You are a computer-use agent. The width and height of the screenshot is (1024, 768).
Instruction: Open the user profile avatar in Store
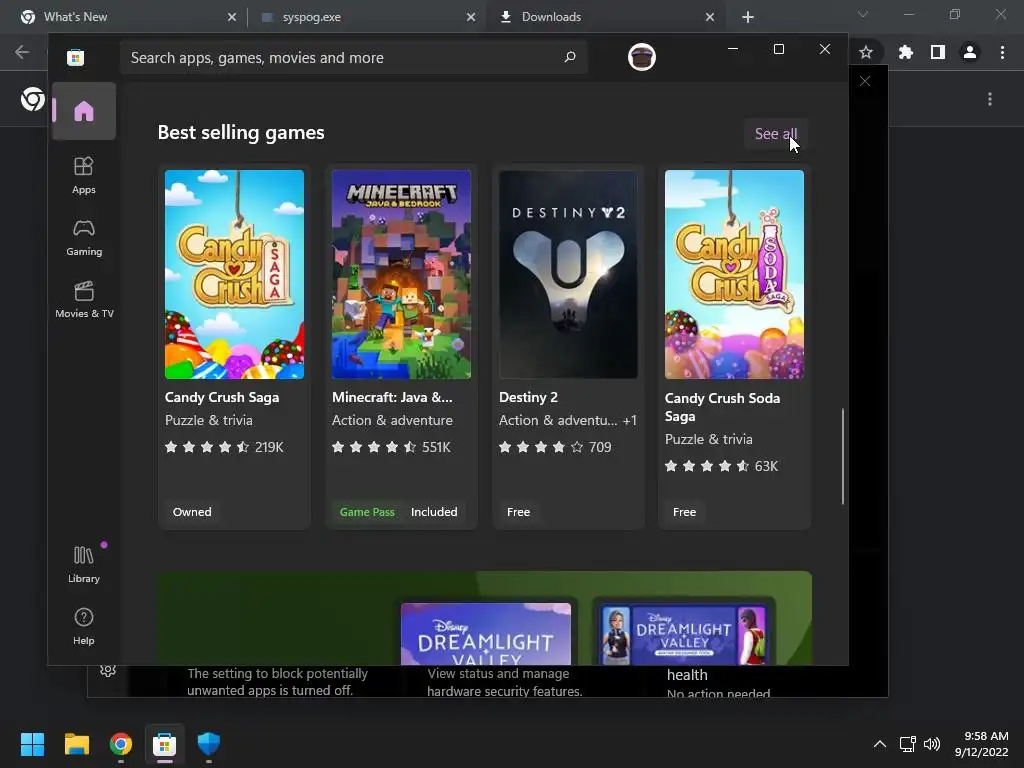click(x=641, y=57)
